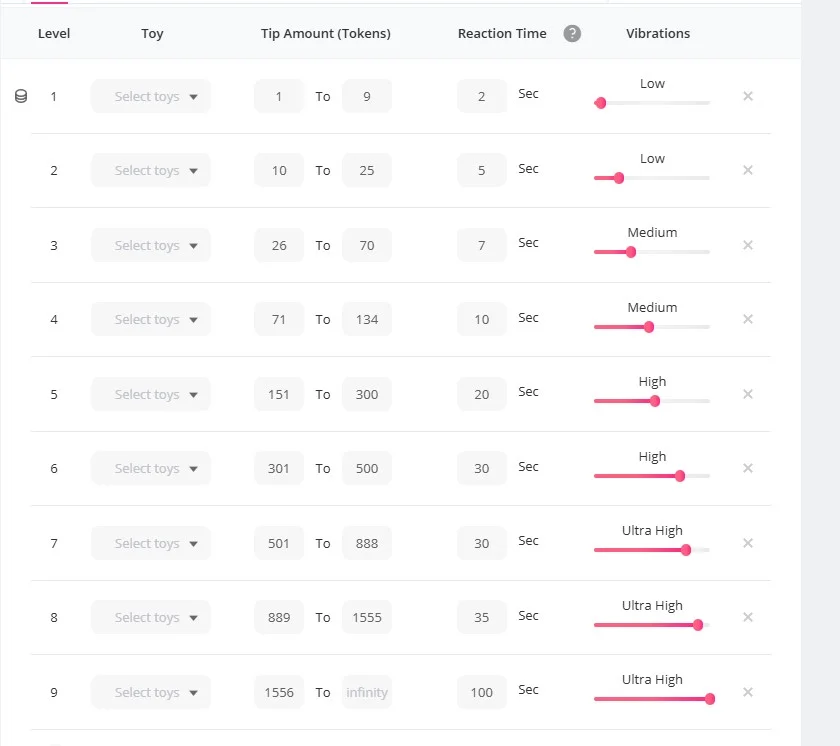The image size is (840, 746).
Task: Delete level 2 row via X icon
Action: pos(748,170)
